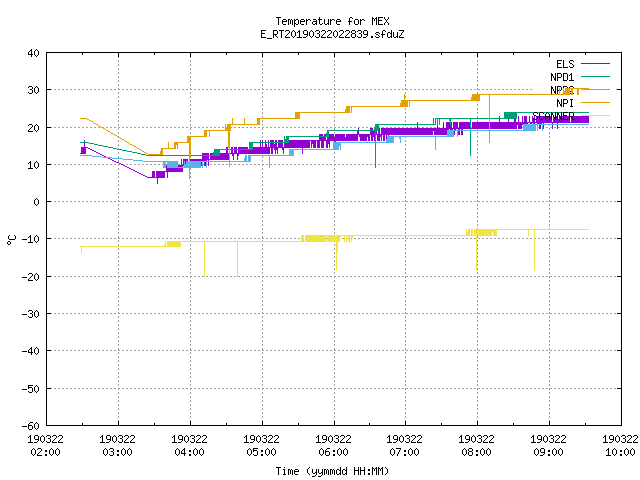Click the chart title 'Temperature for MEX'
This screenshot has width=640, height=480.
pyautogui.click(x=332, y=21)
